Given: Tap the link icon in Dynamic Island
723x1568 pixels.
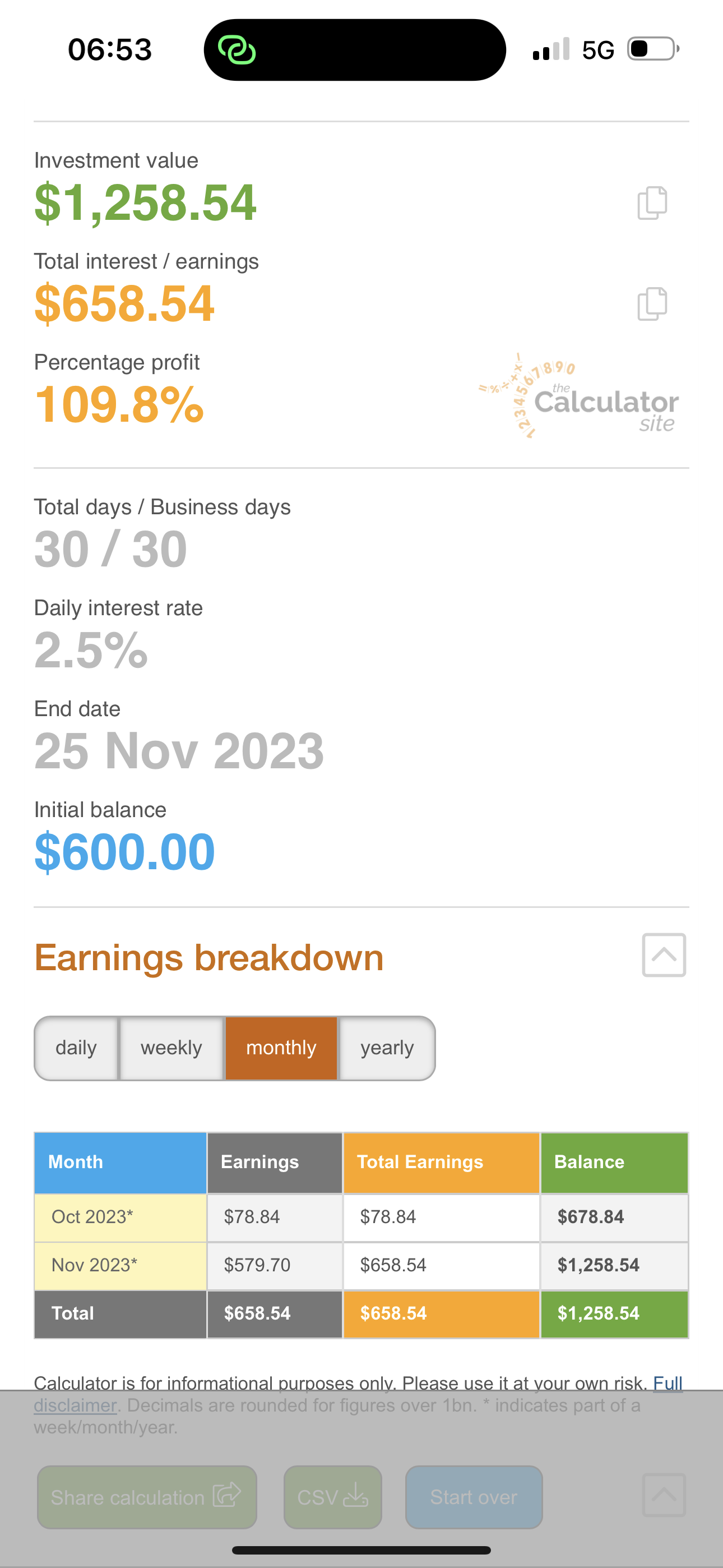Looking at the screenshot, I should (237, 50).
